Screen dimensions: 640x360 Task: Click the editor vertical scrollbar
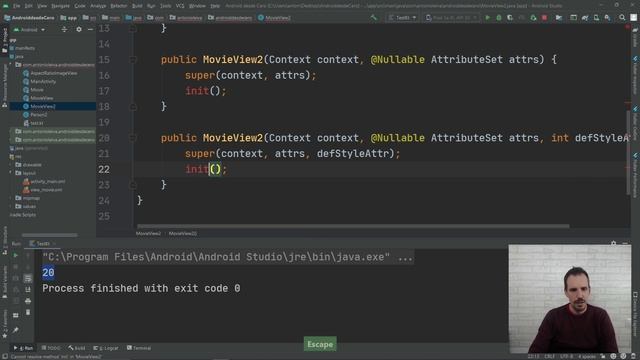click(x=628, y=153)
